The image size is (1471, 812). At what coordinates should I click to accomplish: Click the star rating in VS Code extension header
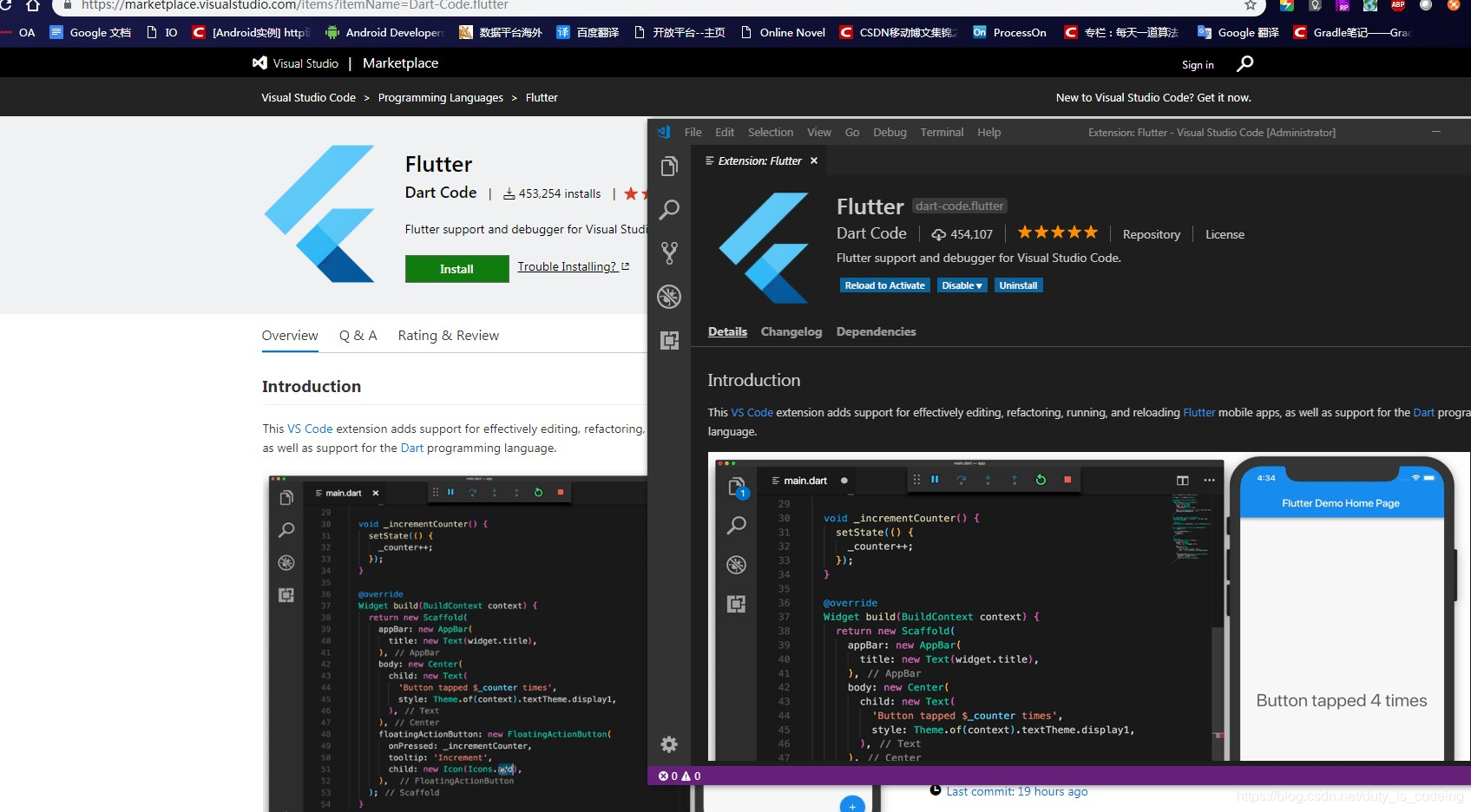[x=1057, y=232]
